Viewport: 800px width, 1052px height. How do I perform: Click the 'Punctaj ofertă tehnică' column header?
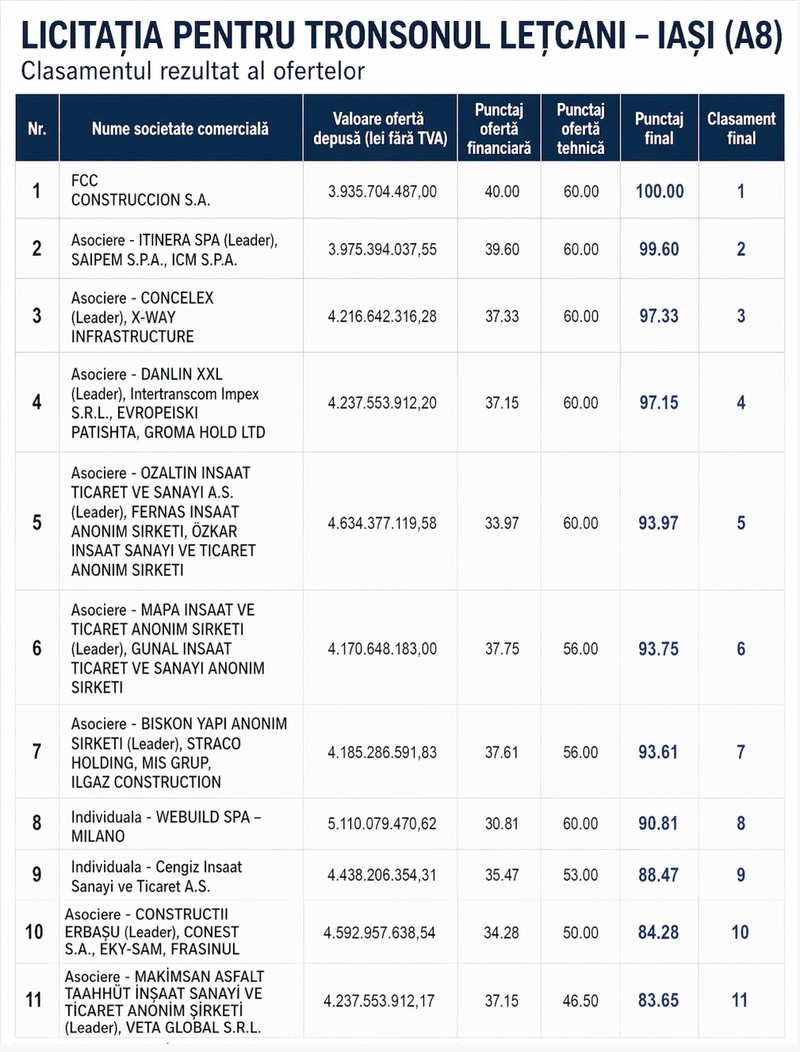click(581, 128)
